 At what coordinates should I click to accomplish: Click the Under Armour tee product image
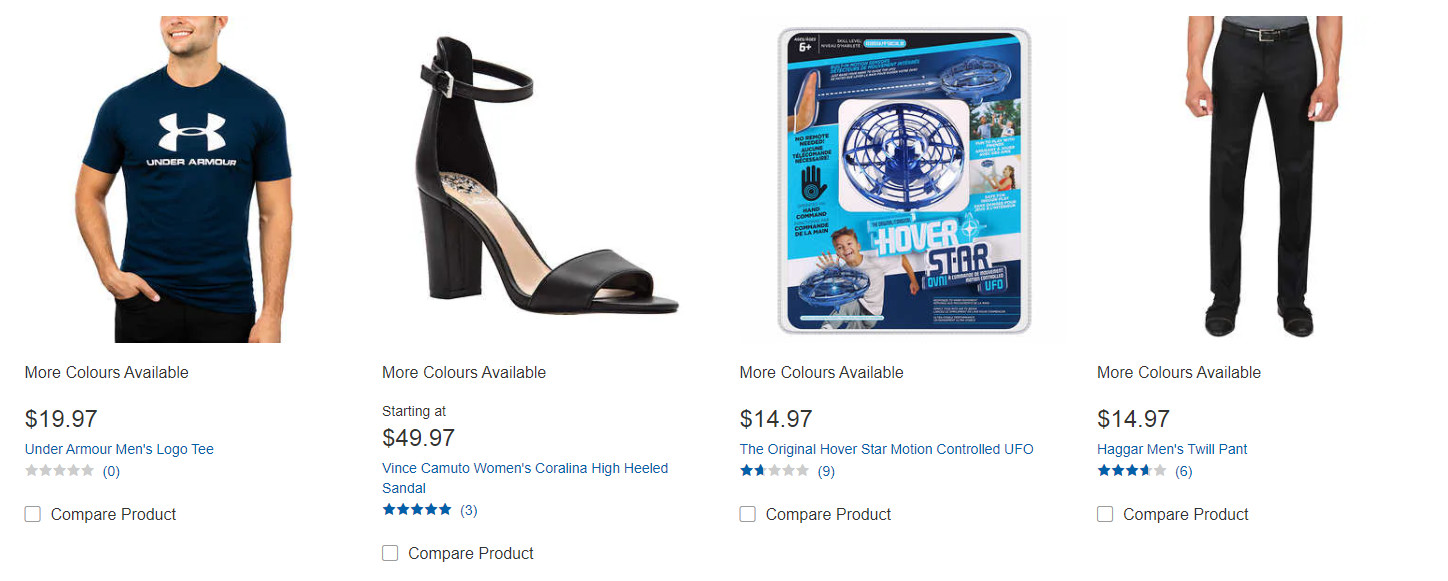click(x=184, y=180)
